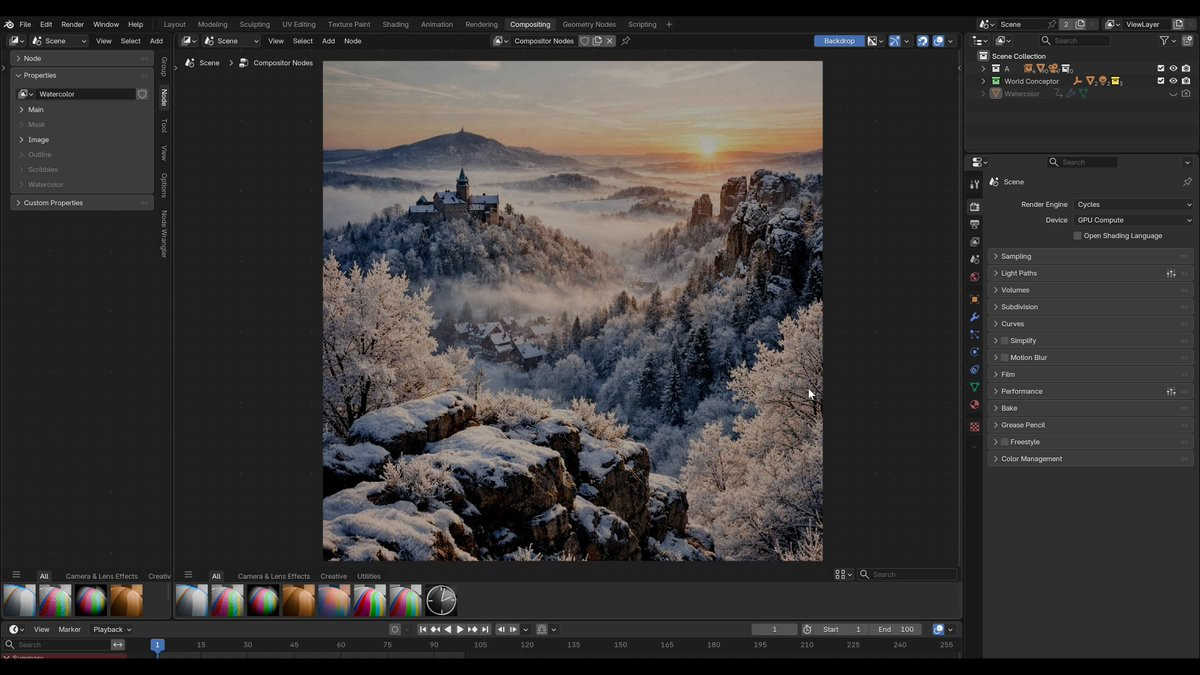
Task: Jump to the first frame
Action: 423,629
